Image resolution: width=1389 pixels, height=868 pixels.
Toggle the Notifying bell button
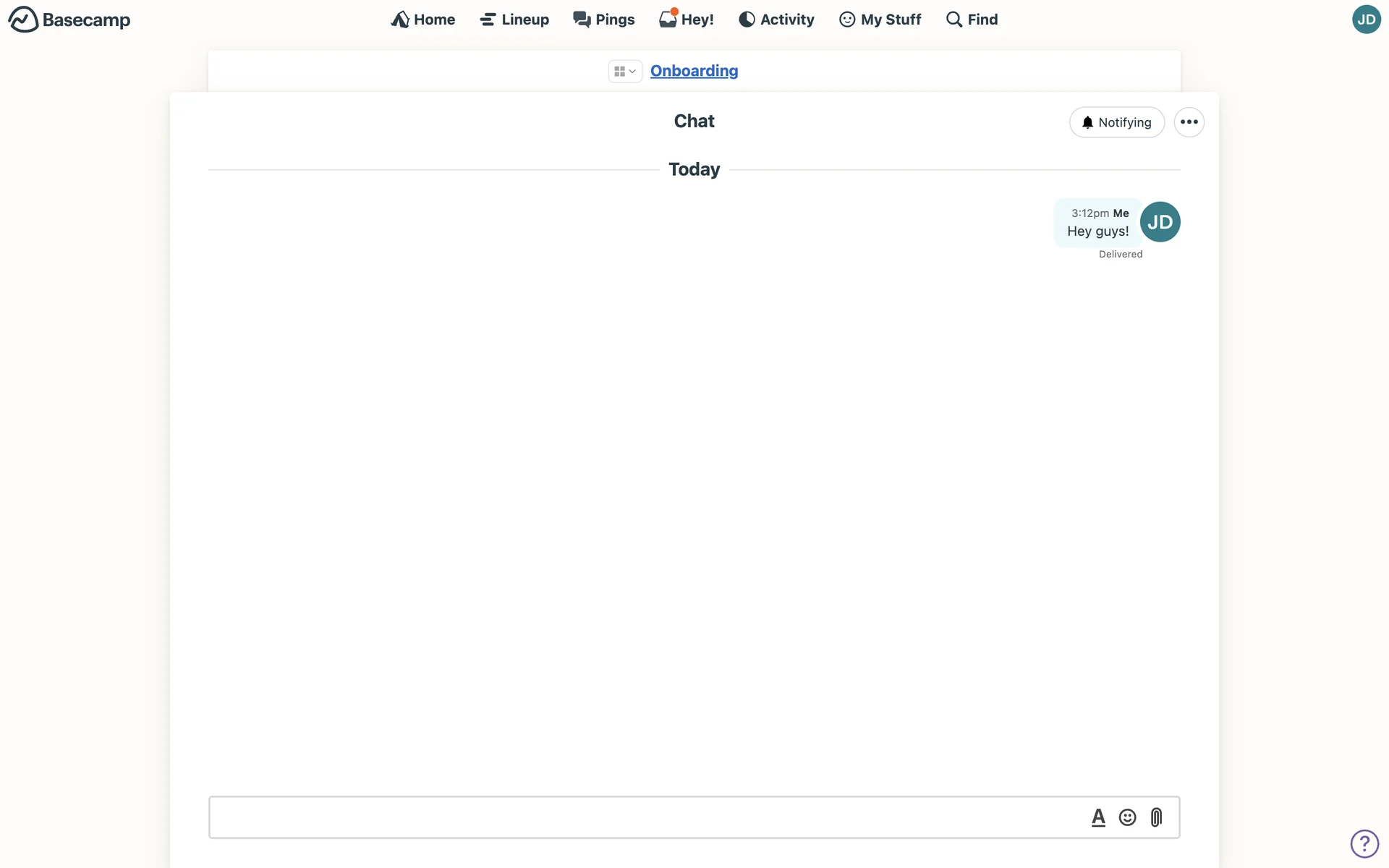tap(1116, 122)
